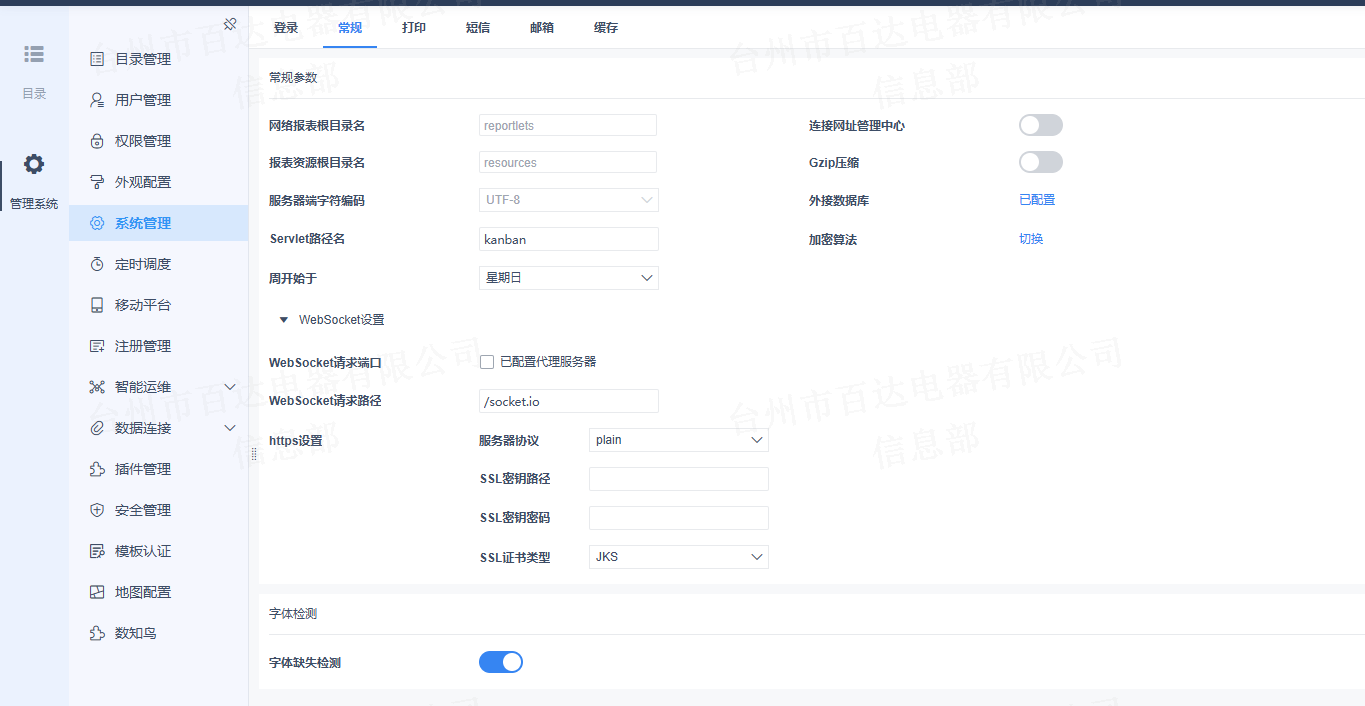Collapse the WebSocket设置 section triangle

284,320
